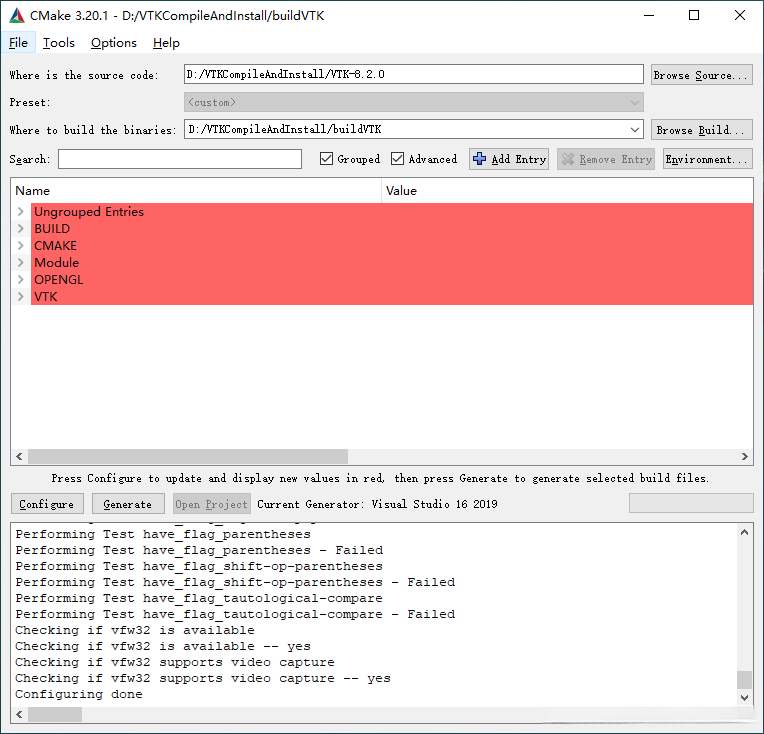Viewport: 764px width, 734px height.
Task: Select the Module group row text
Action: click(57, 263)
